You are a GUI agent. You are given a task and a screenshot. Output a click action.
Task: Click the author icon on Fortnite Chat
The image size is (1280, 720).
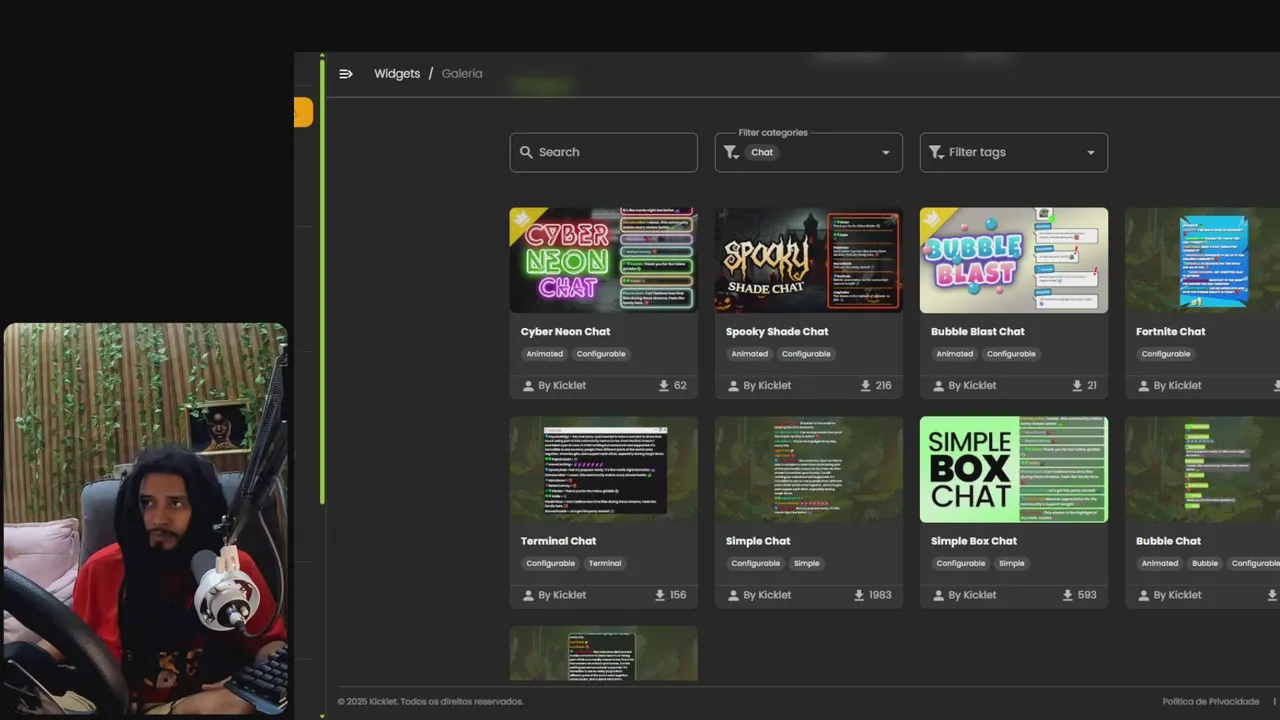(x=1143, y=386)
